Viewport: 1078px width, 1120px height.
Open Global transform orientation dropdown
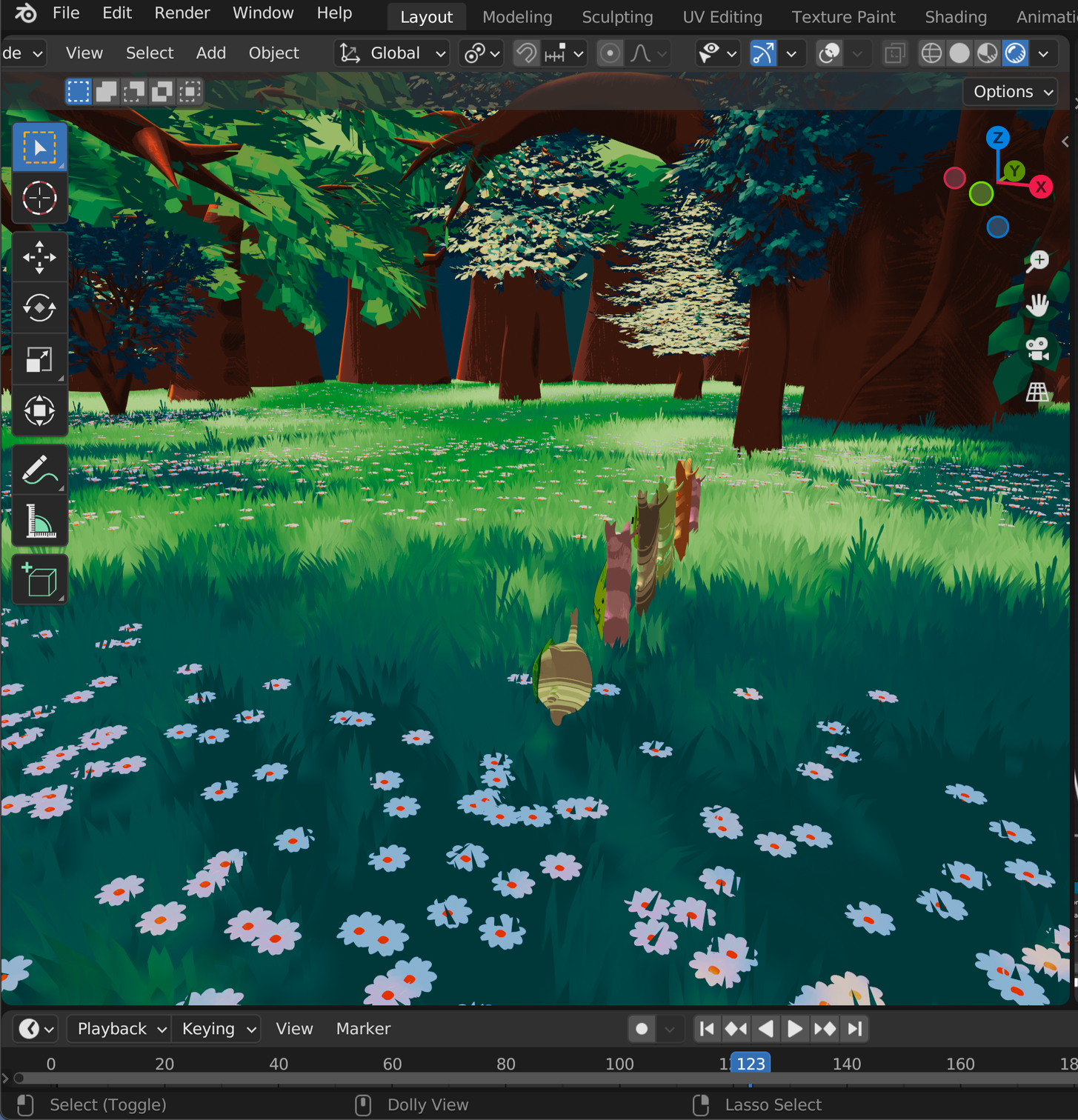point(393,53)
